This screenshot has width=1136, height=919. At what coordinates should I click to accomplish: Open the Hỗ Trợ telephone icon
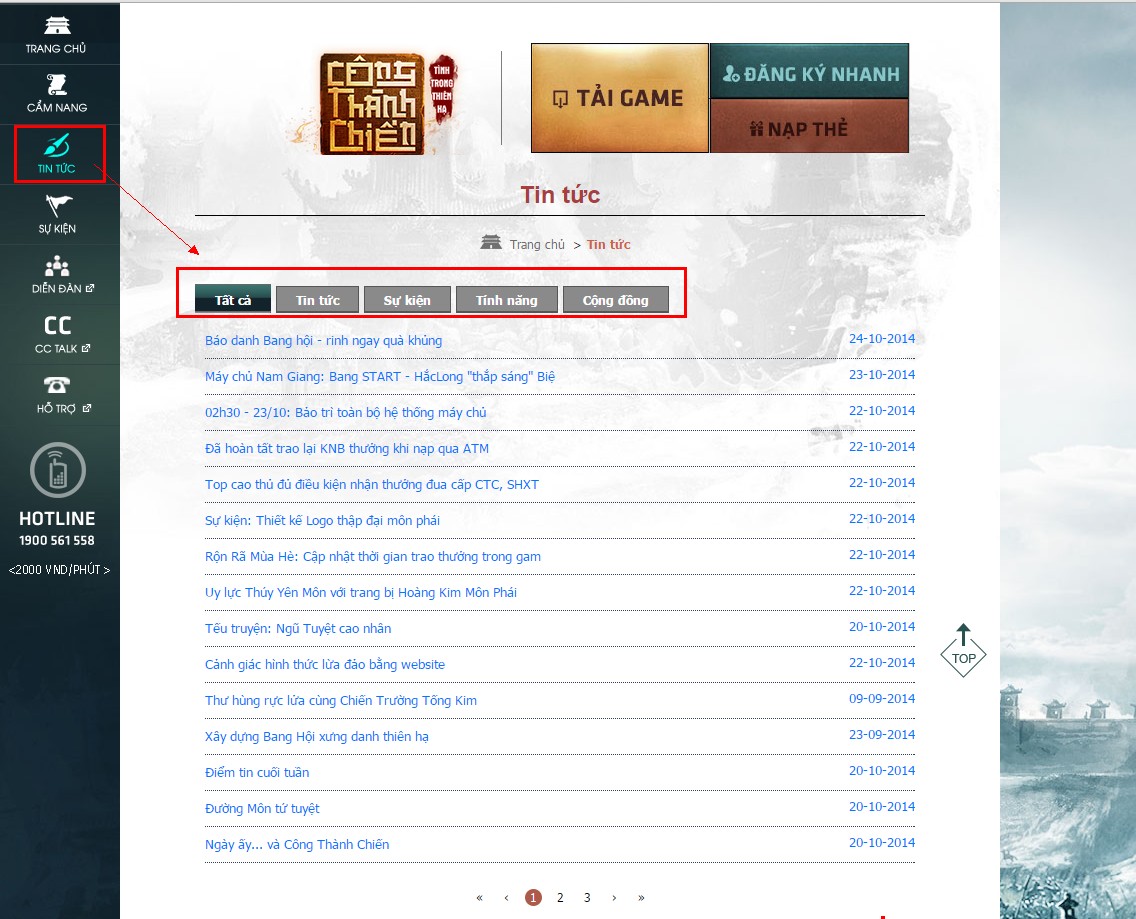pyautogui.click(x=57, y=386)
